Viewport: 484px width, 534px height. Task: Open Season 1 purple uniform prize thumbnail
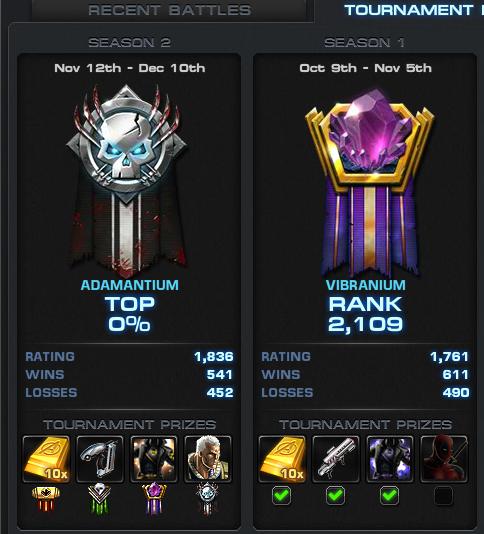pos(390,459)
